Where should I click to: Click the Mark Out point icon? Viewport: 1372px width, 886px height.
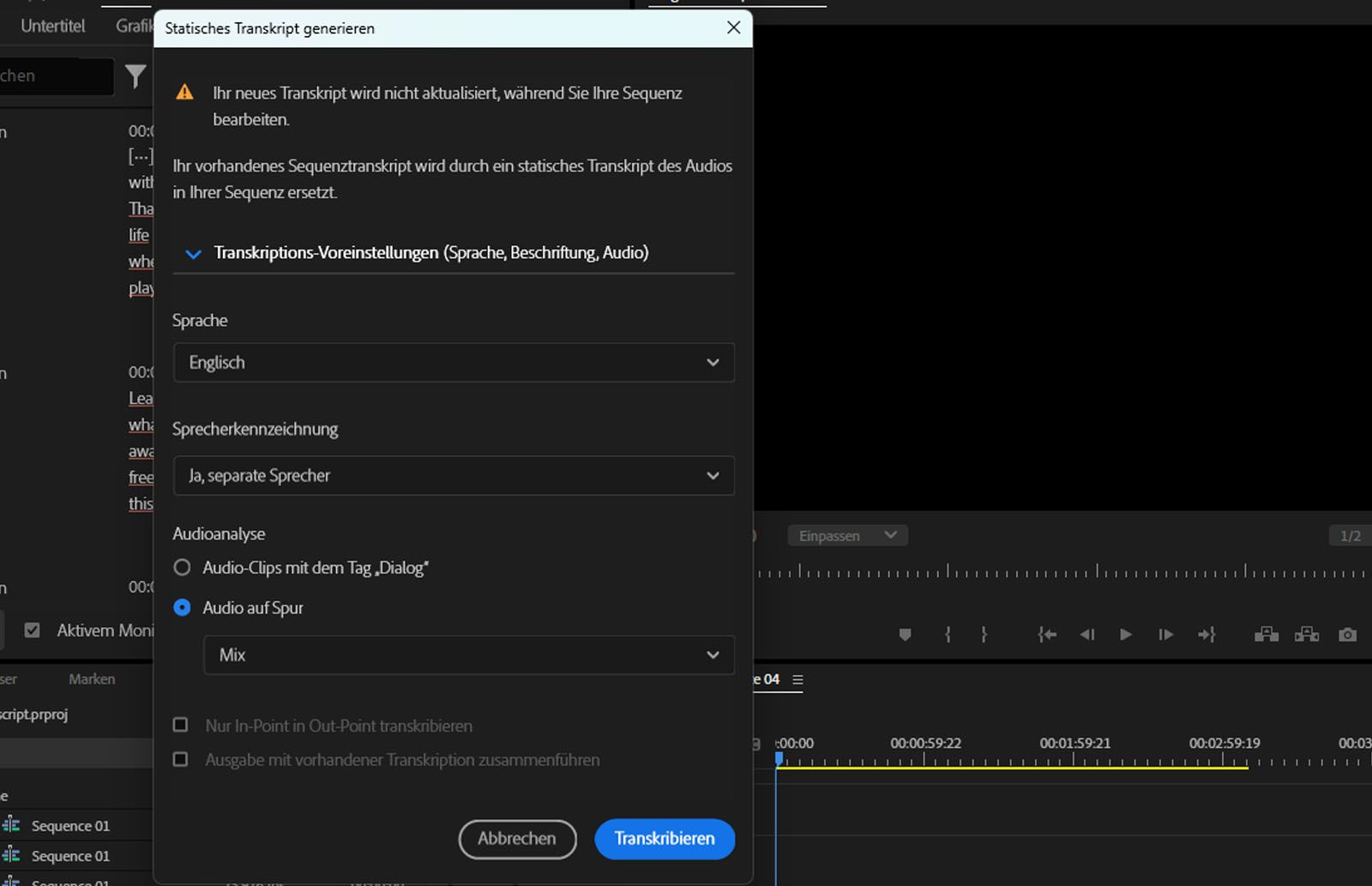click(x=984, y=635)
